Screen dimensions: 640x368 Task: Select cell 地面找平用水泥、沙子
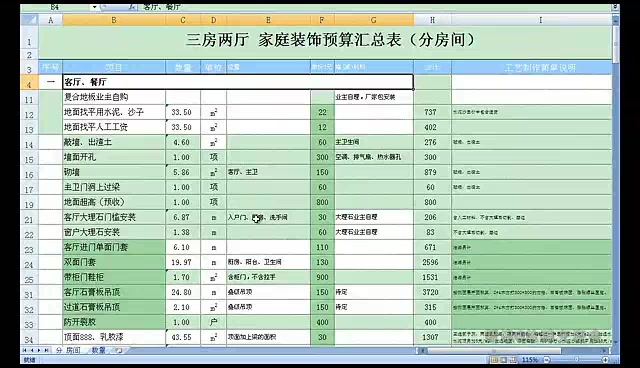tap(114, 112)
